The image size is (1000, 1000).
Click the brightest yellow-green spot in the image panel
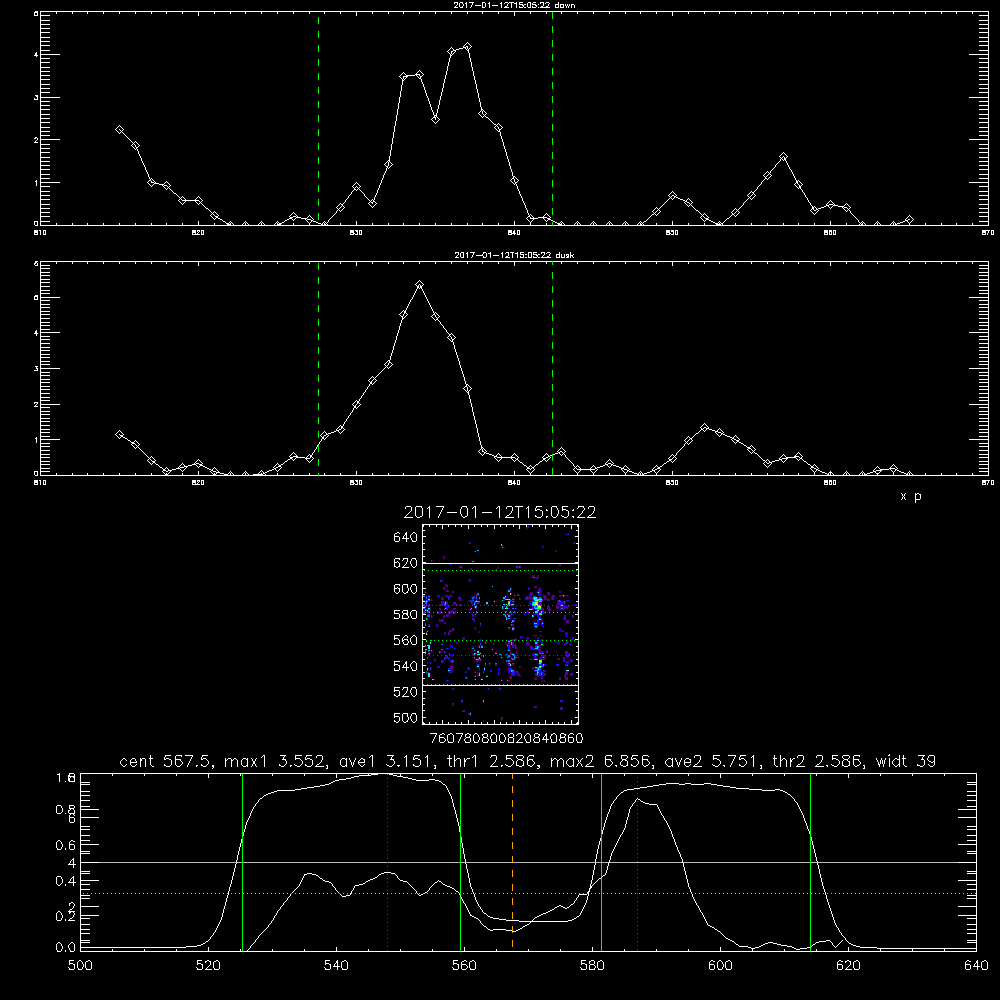537,602
